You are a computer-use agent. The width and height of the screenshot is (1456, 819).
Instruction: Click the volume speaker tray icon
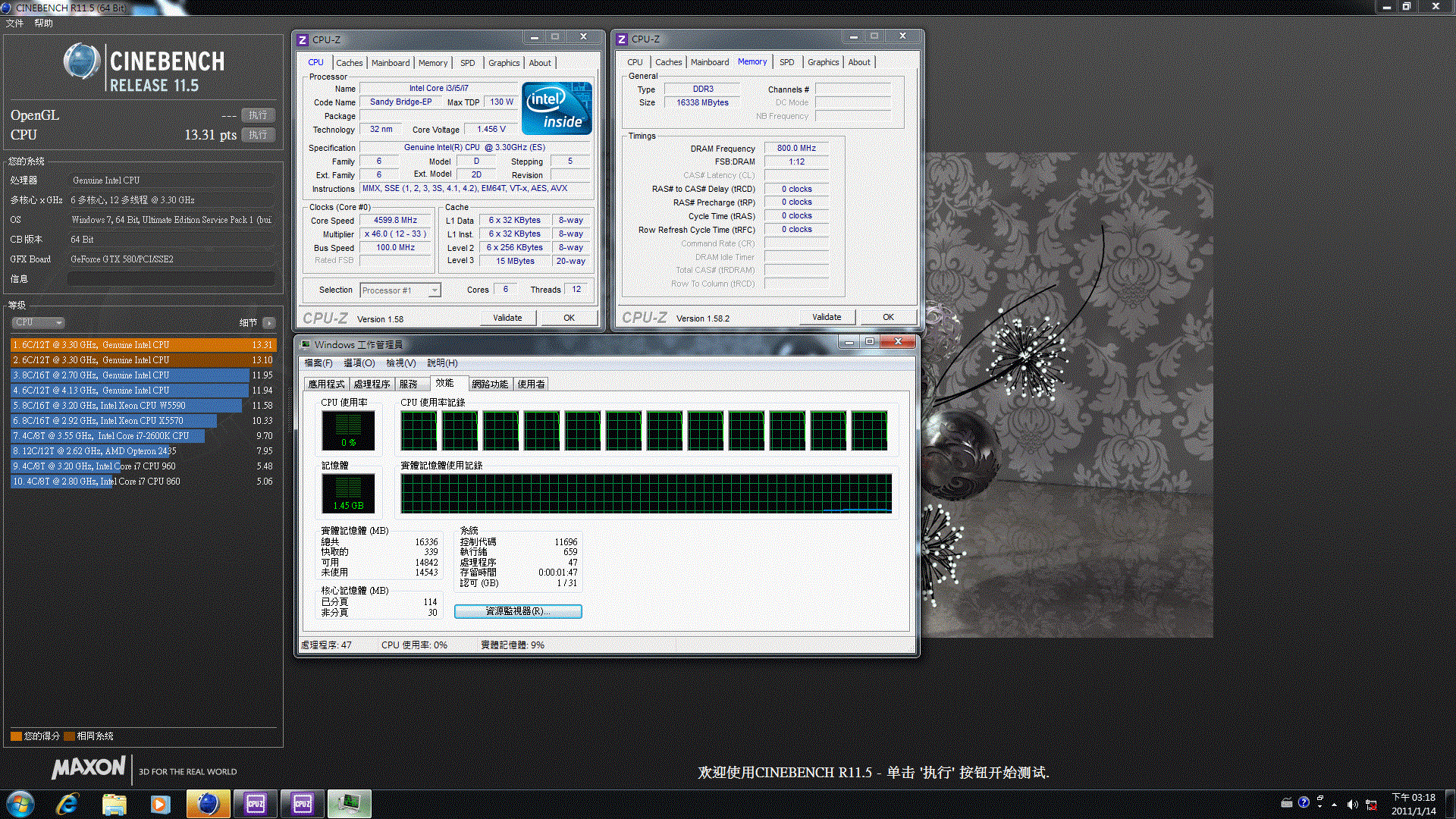[1352, 804]
